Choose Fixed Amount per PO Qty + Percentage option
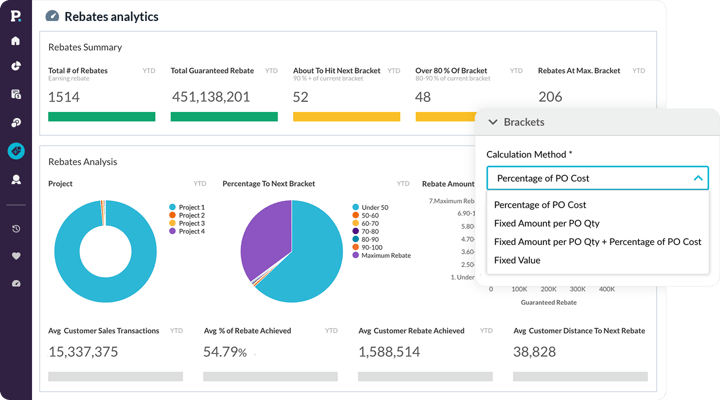Screen dimensions: 720x400 pos(597,242)
